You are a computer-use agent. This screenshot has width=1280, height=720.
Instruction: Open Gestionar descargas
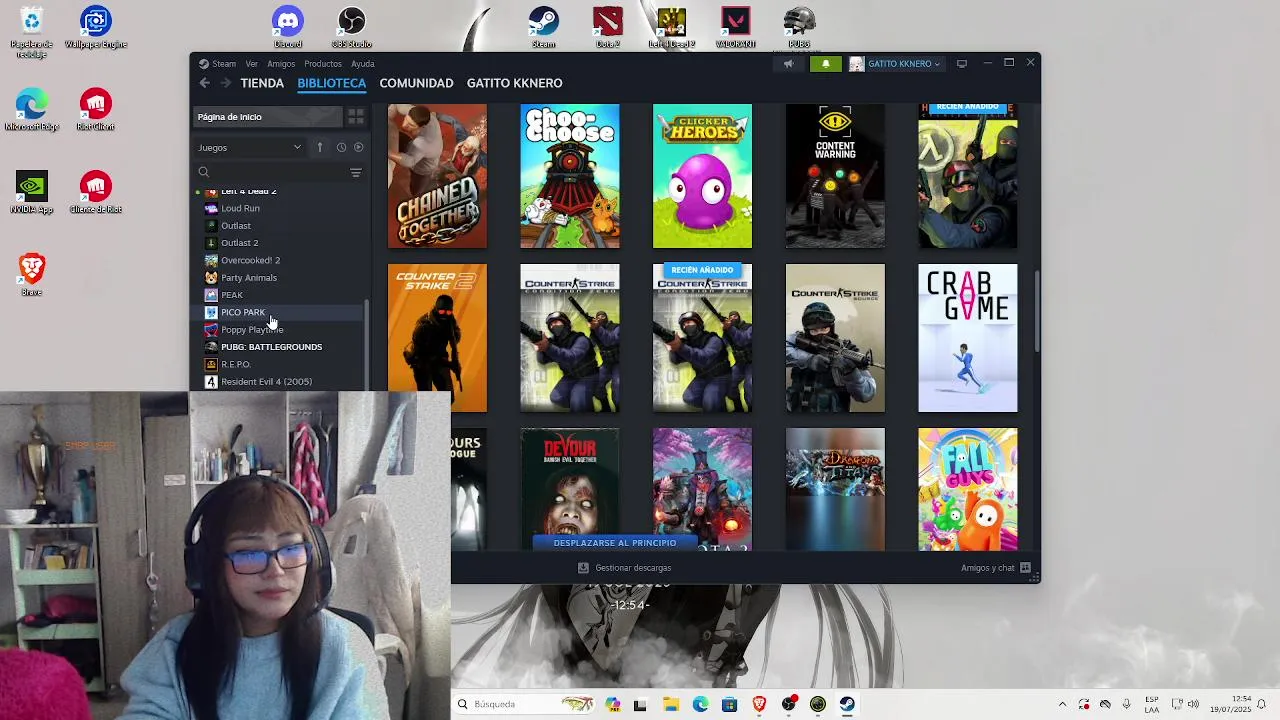click(x=625, y=568)
